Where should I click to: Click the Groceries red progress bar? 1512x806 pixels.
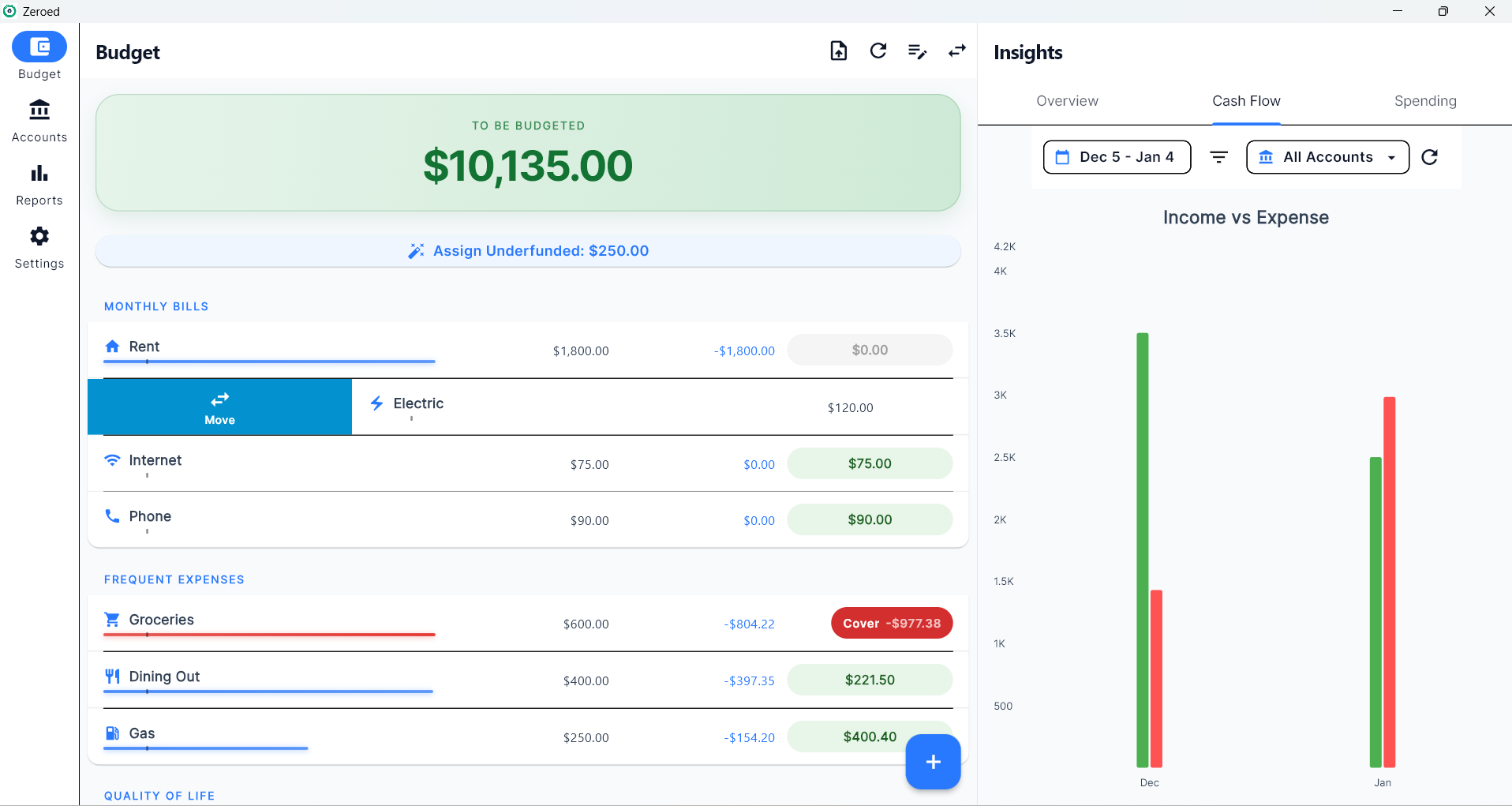pyautogui.click(x=269, y=635)
